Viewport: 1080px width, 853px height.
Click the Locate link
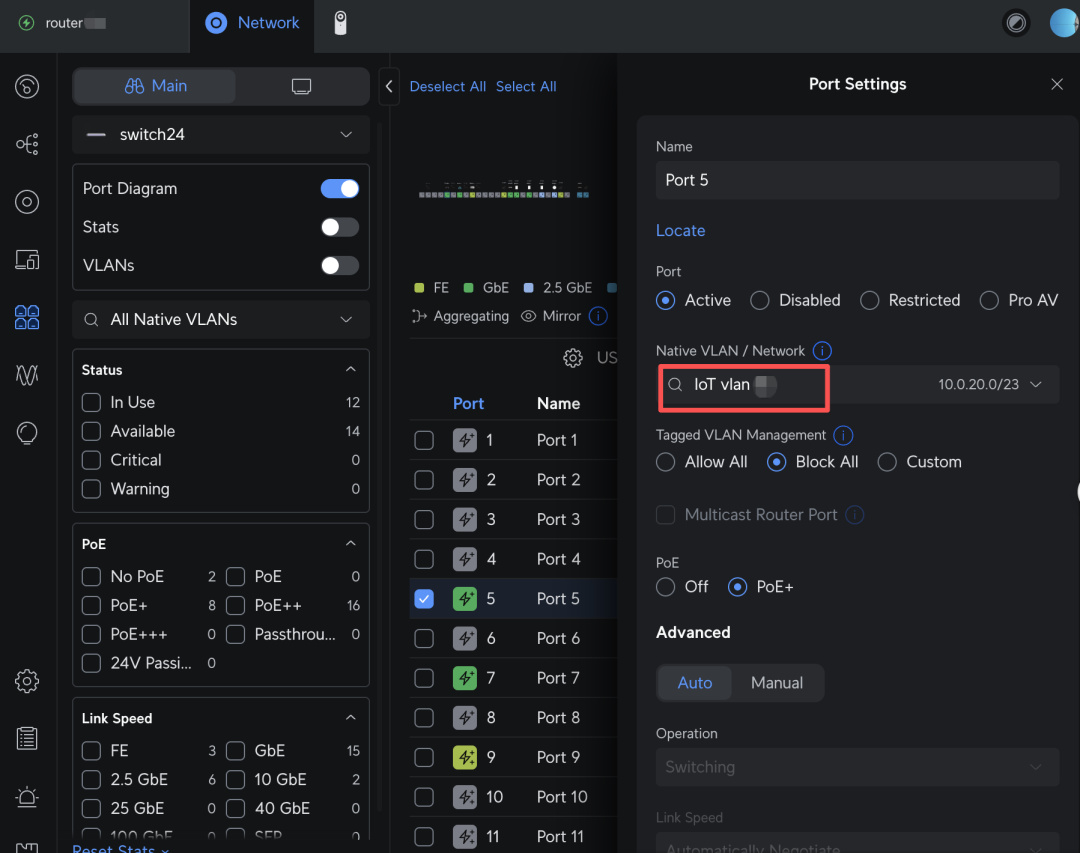[681, 230]
